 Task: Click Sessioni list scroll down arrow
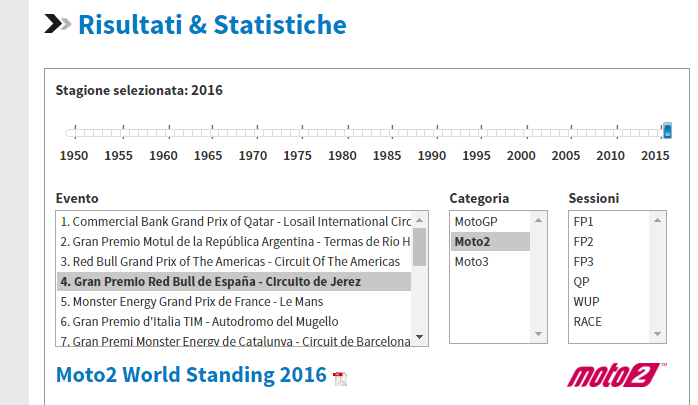tap(657, 334)
